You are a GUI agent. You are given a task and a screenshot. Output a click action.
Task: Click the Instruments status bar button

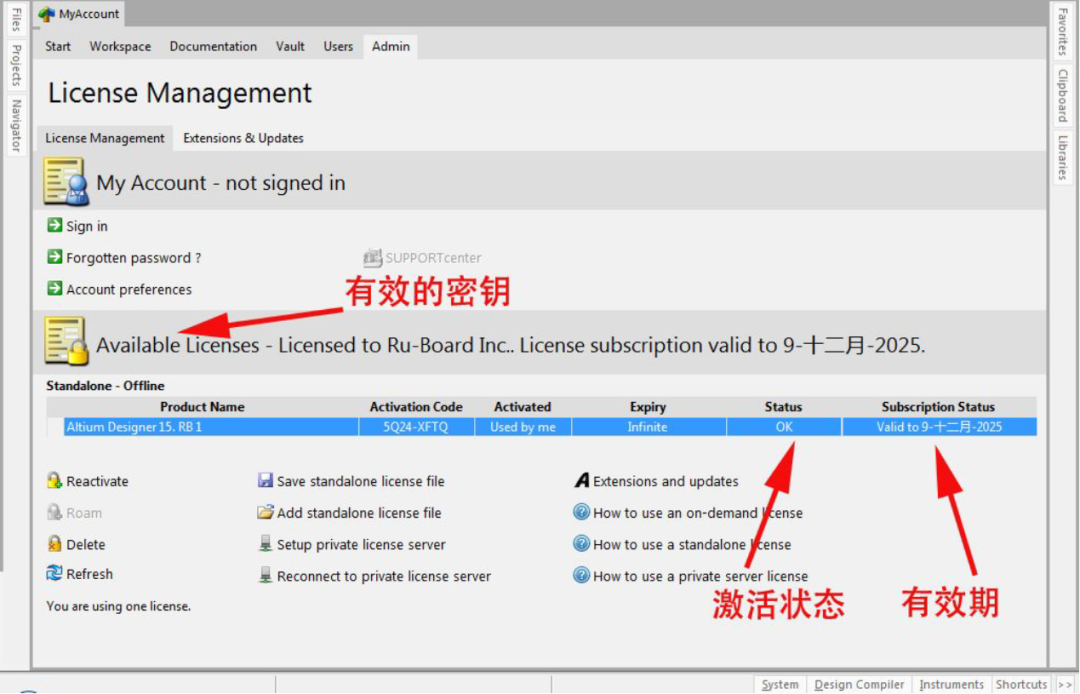point(951,684)
